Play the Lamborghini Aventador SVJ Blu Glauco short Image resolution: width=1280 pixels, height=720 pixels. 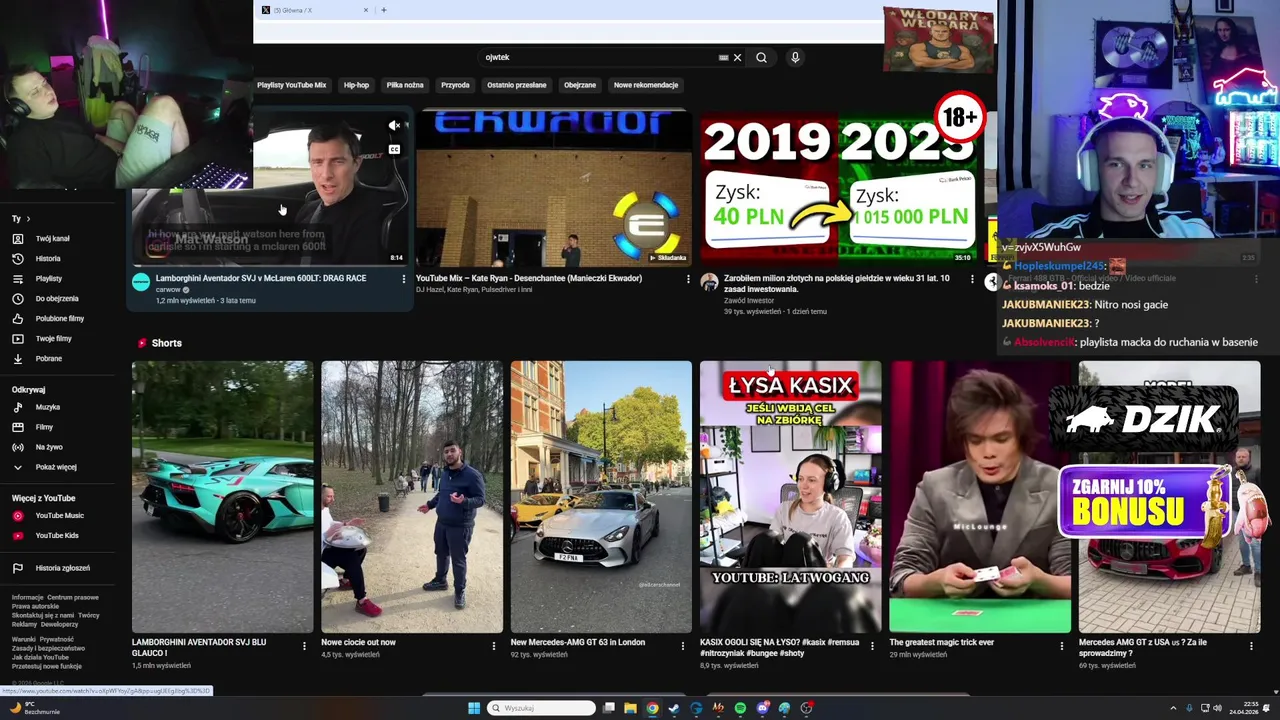pyautogui.click(x=222, y=497)
